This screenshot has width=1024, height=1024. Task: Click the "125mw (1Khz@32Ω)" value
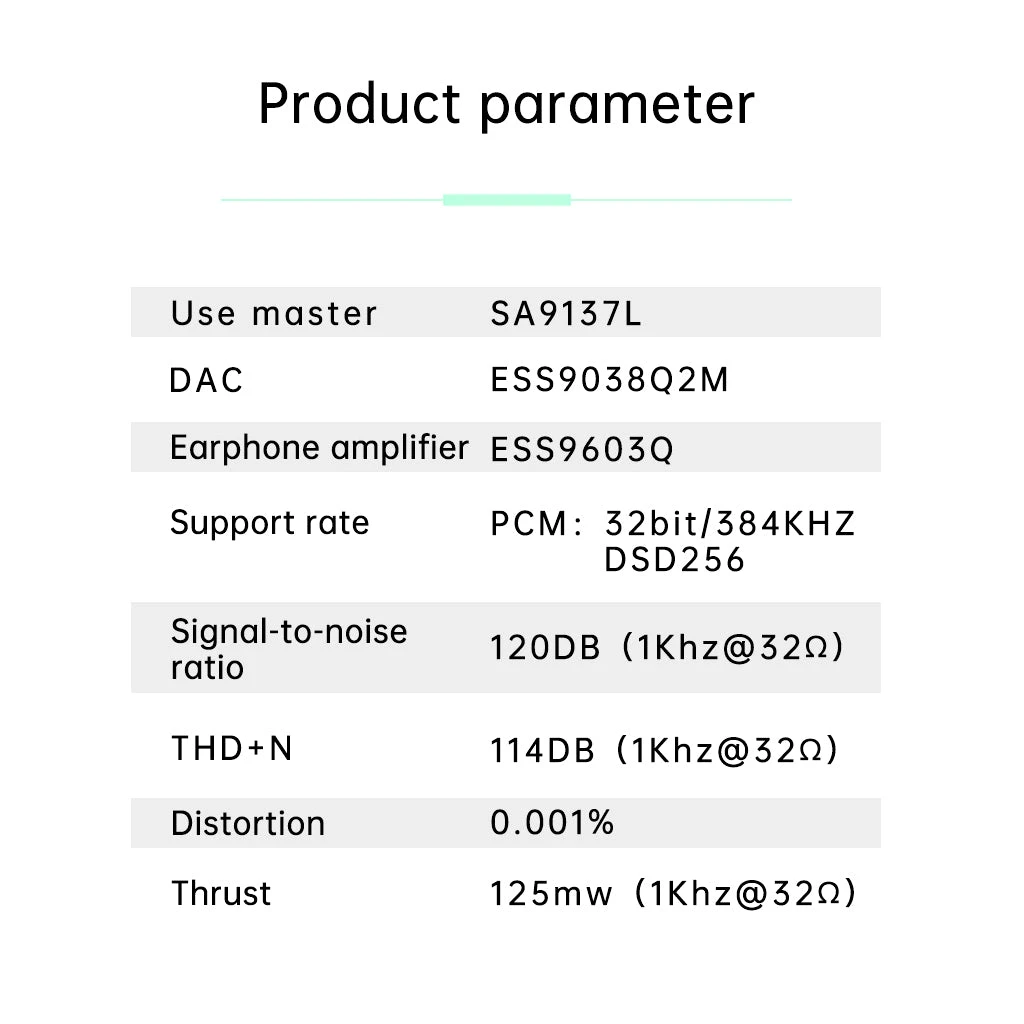click(x=673, y=894)
